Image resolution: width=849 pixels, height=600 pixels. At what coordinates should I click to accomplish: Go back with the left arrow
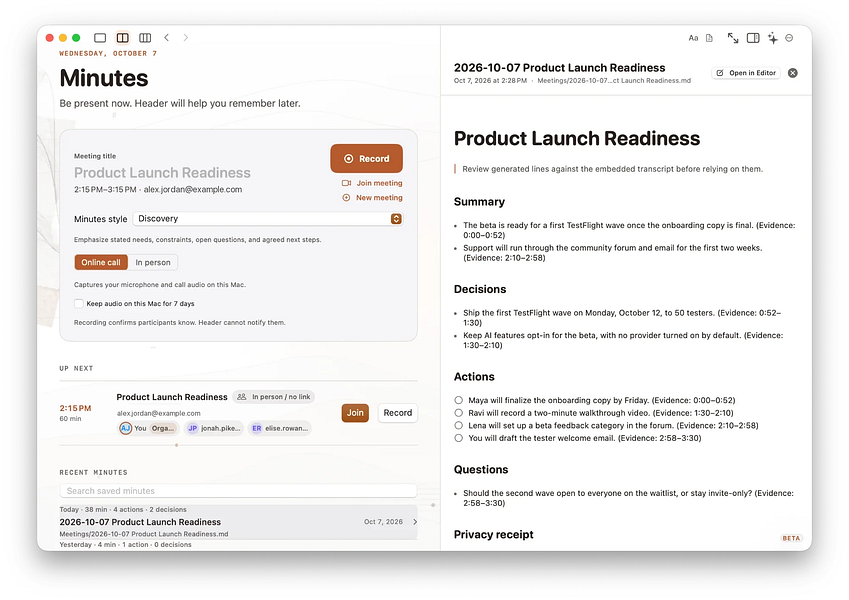pos(167,37)
